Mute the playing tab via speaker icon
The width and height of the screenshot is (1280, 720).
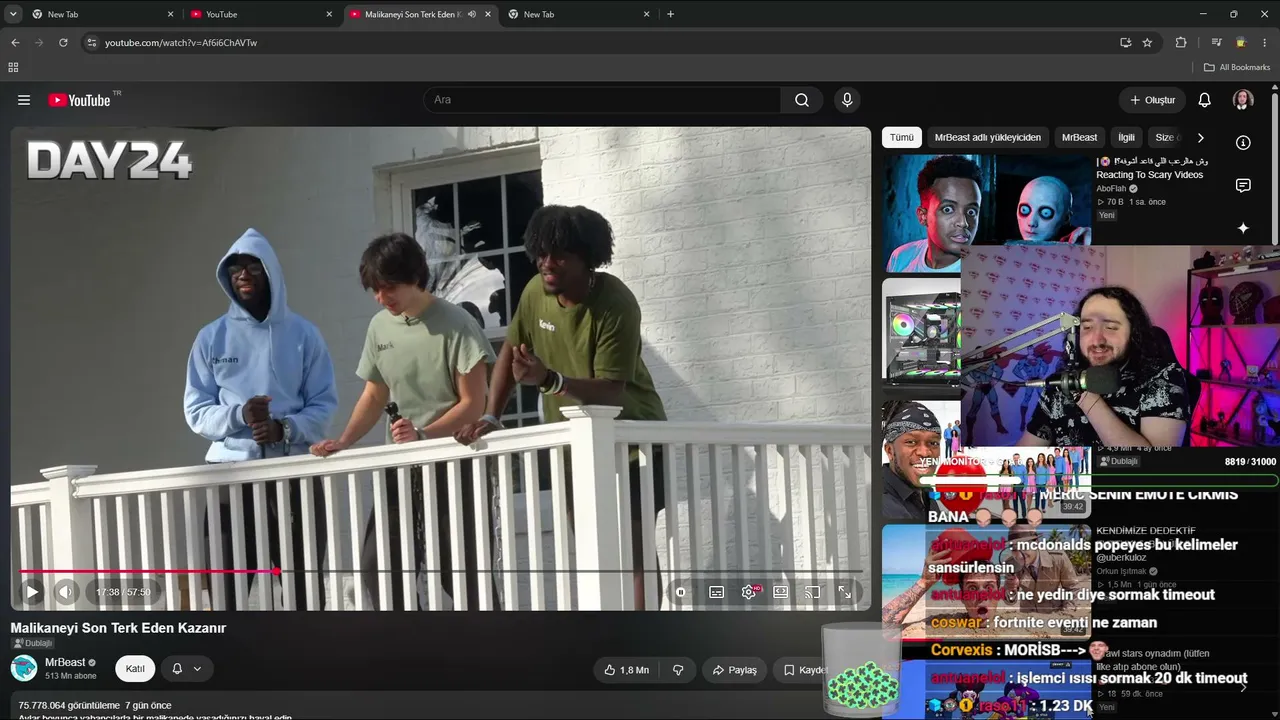pos(472,14)
